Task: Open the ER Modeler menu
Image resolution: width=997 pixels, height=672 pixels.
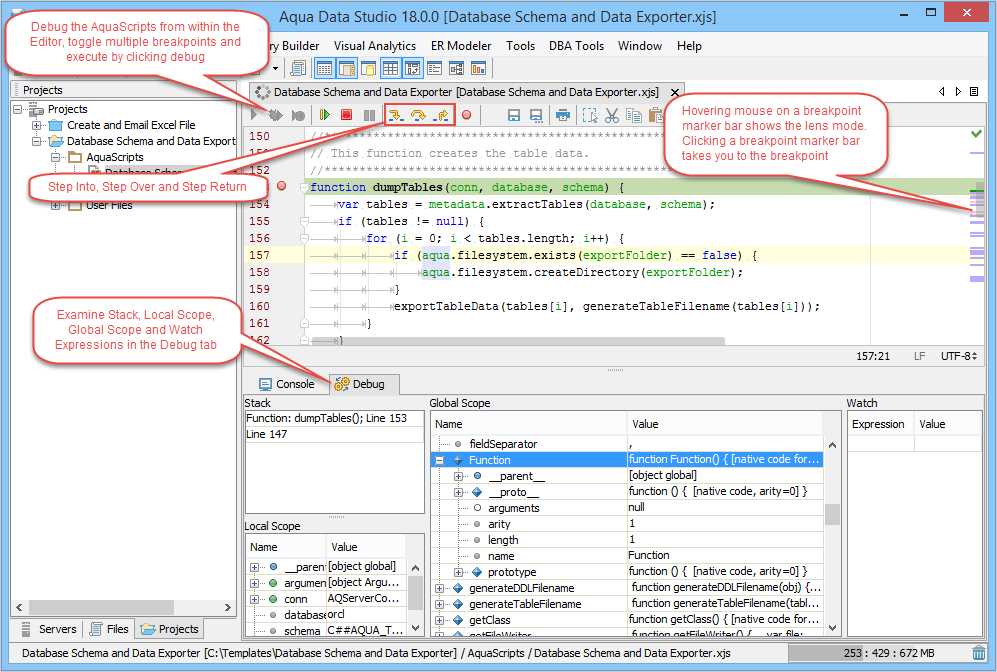Action: point(461,46)
